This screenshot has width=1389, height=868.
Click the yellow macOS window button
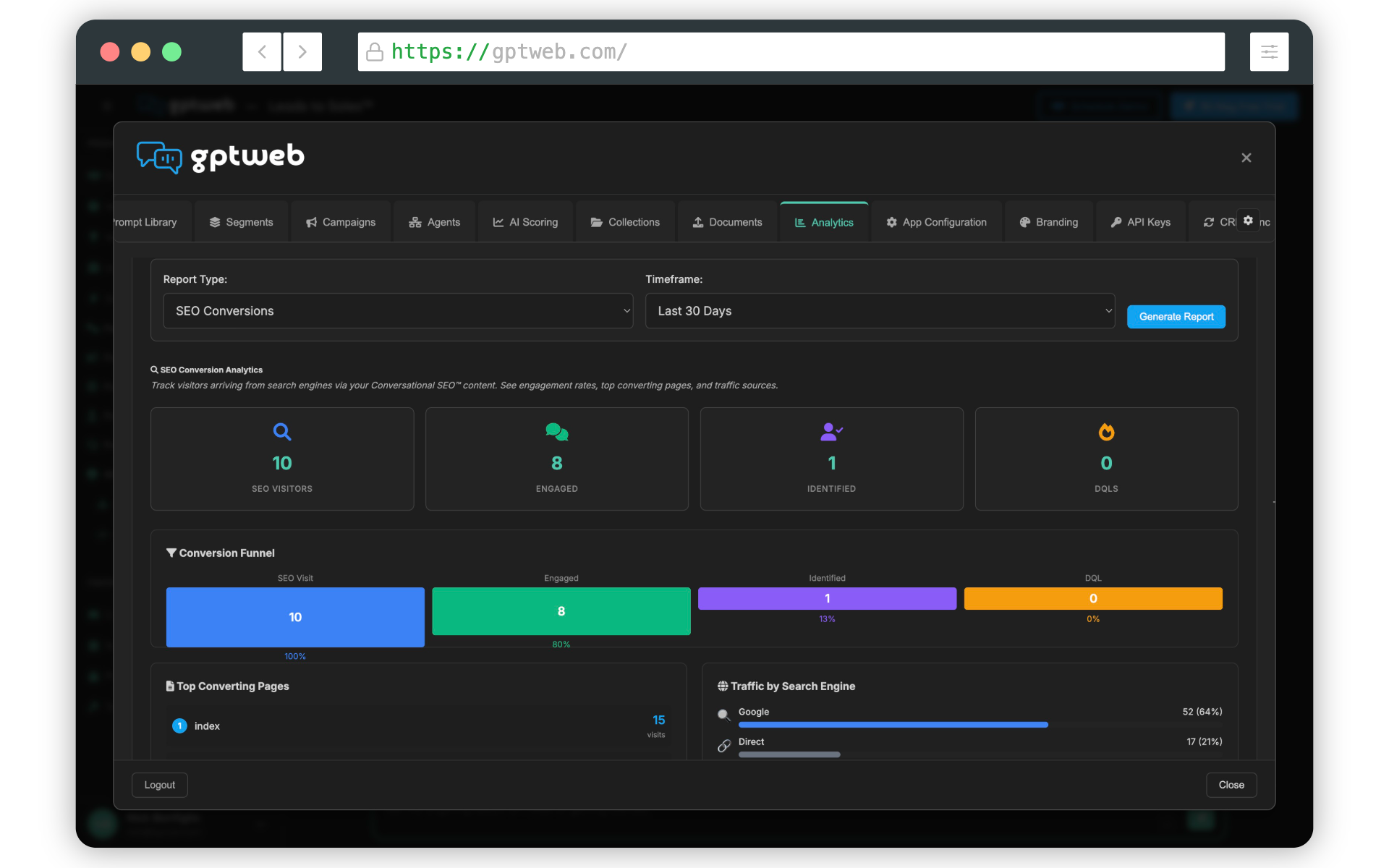pos(140,51)
